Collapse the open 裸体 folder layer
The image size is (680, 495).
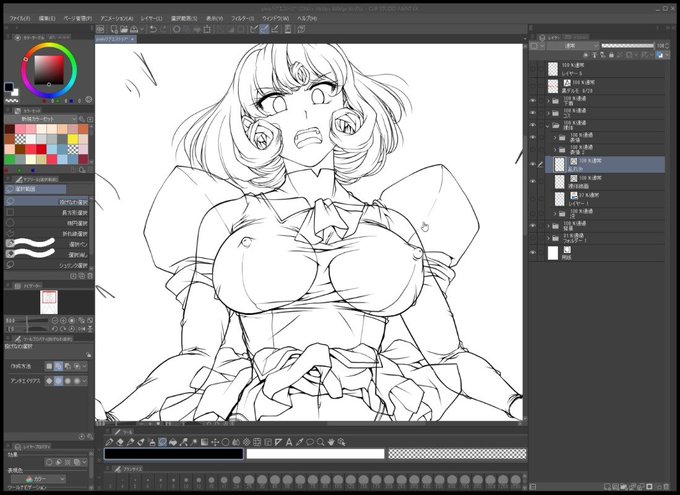pos(548,126)
